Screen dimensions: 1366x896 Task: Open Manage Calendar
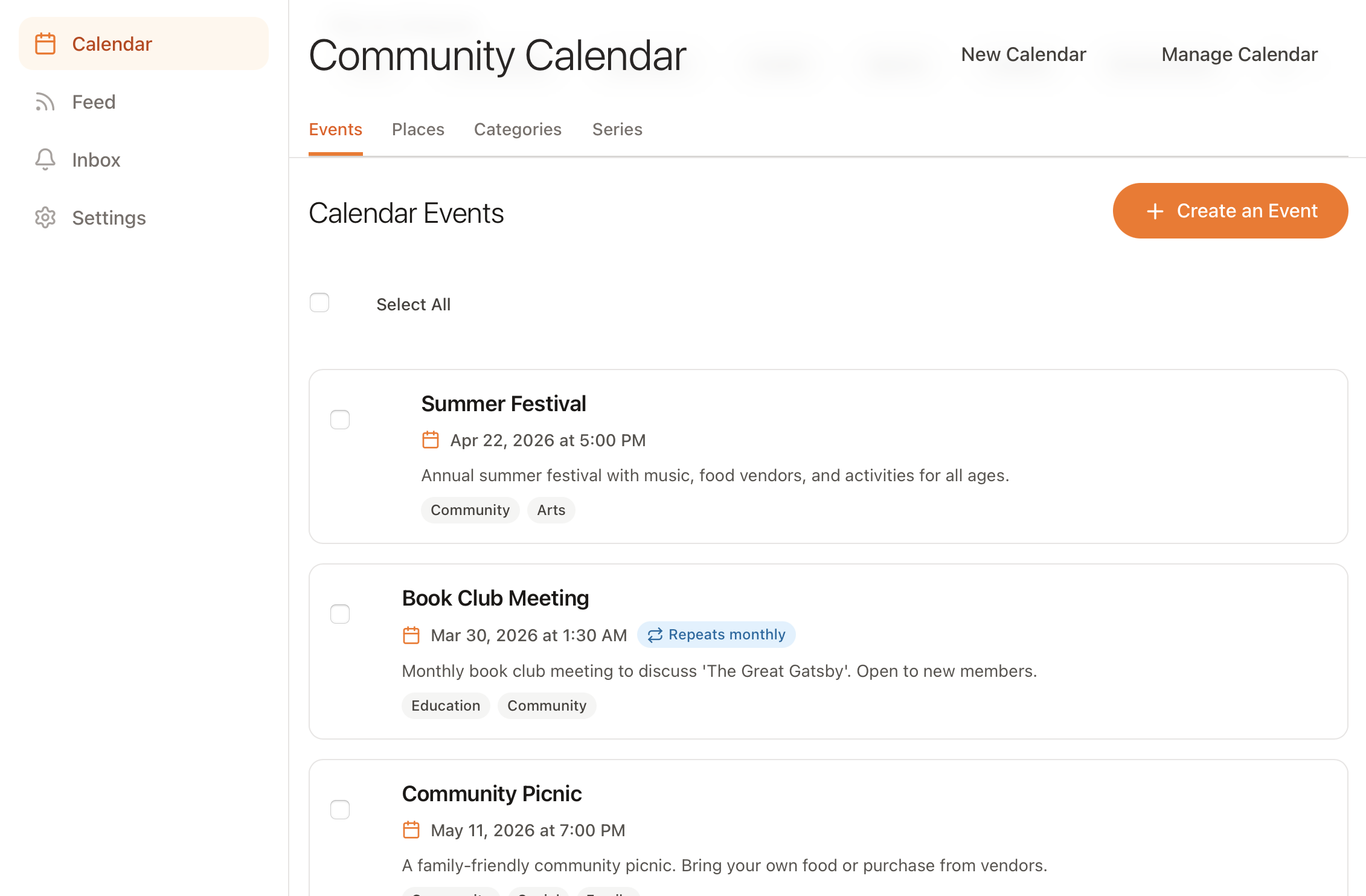1239,54
